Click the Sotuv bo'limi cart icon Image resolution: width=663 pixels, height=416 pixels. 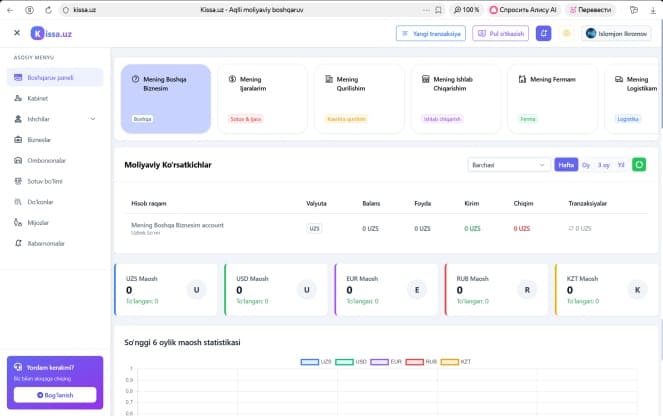tap(18, 181)
